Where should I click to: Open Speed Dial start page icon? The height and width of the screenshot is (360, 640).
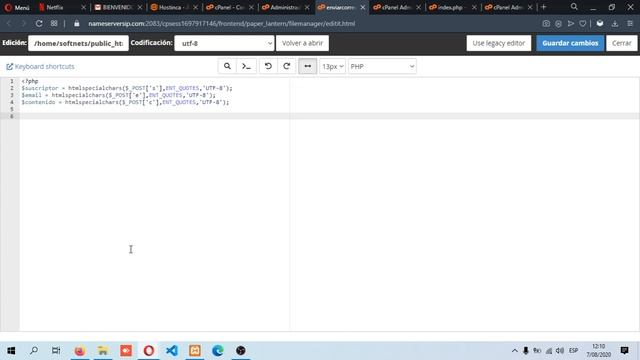pos(54,24)
